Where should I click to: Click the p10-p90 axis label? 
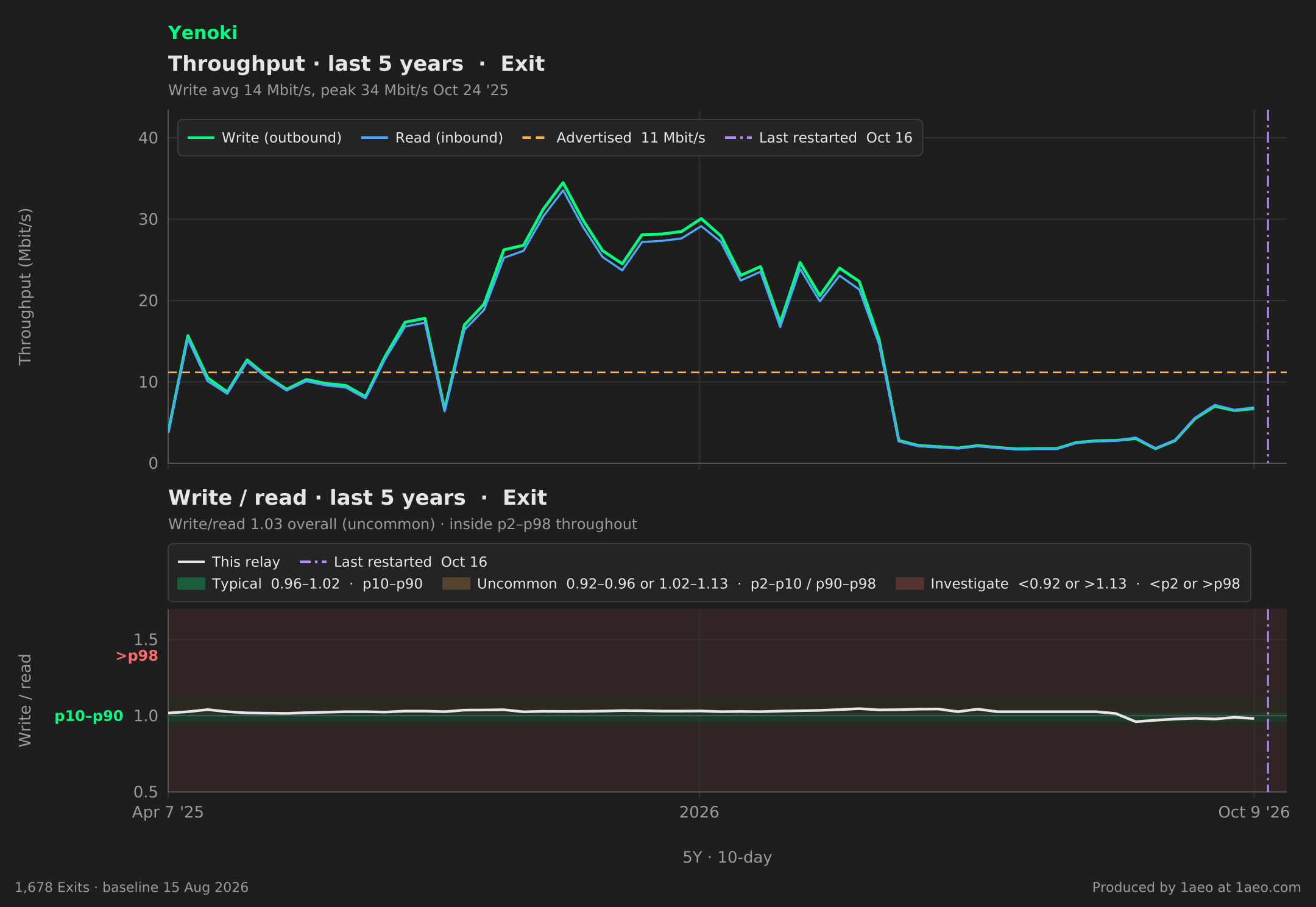click(x=89, y=716)
